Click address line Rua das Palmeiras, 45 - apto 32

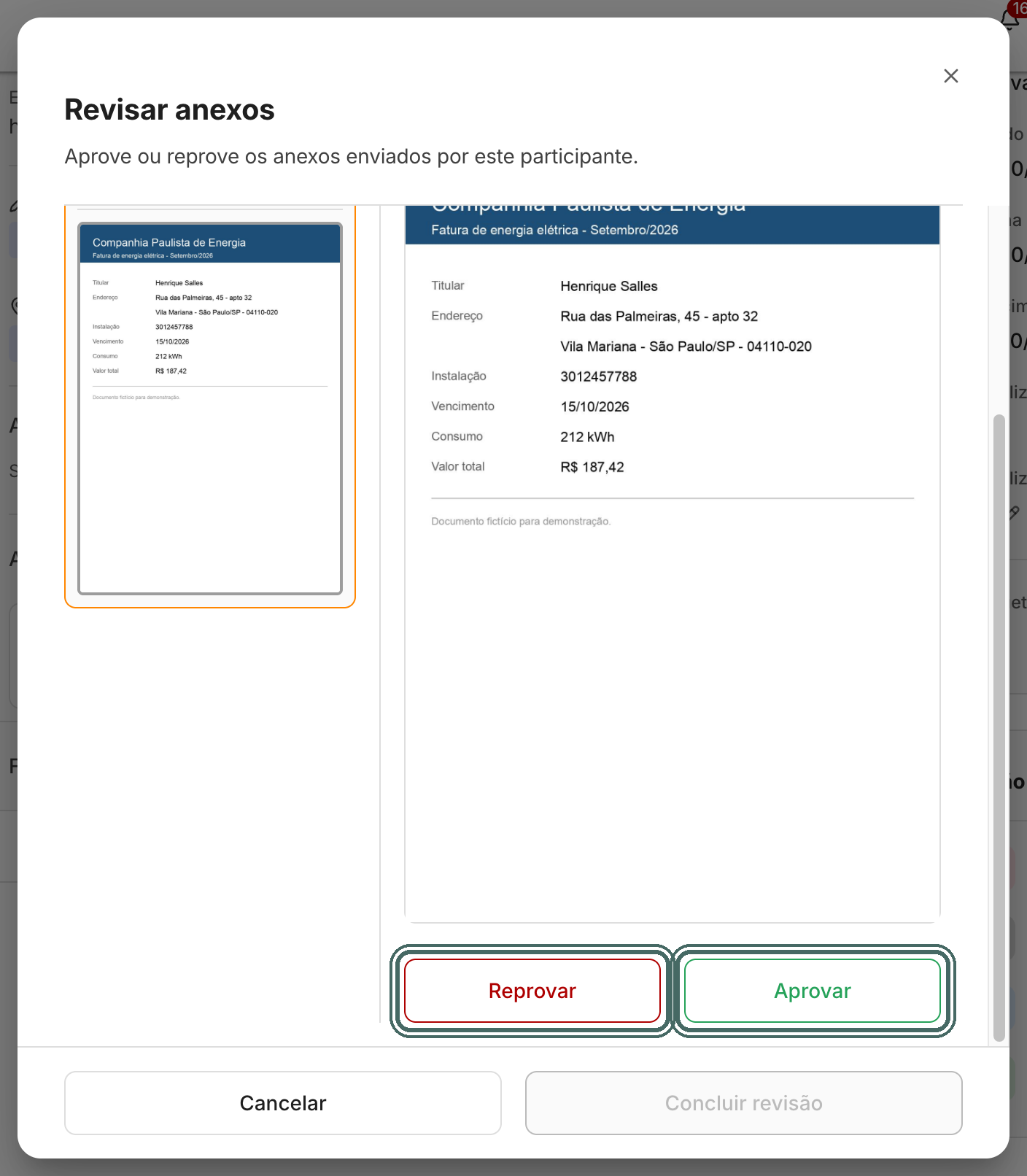(x=659, y=317)
